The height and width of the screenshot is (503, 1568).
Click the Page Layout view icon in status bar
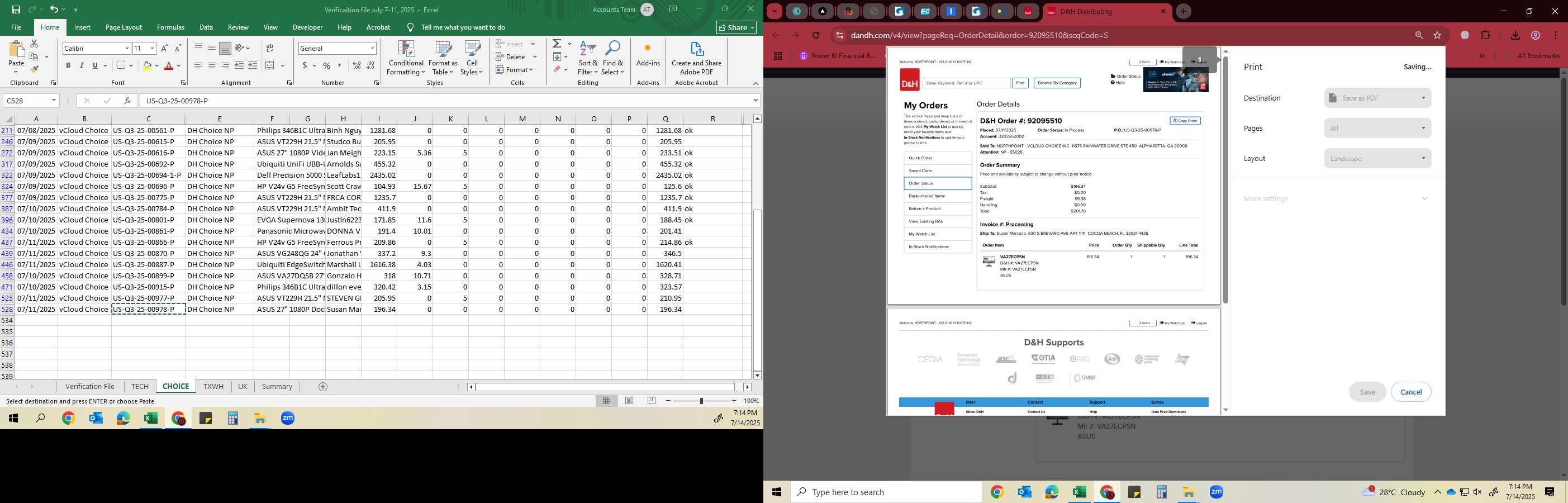pos(629,401)
